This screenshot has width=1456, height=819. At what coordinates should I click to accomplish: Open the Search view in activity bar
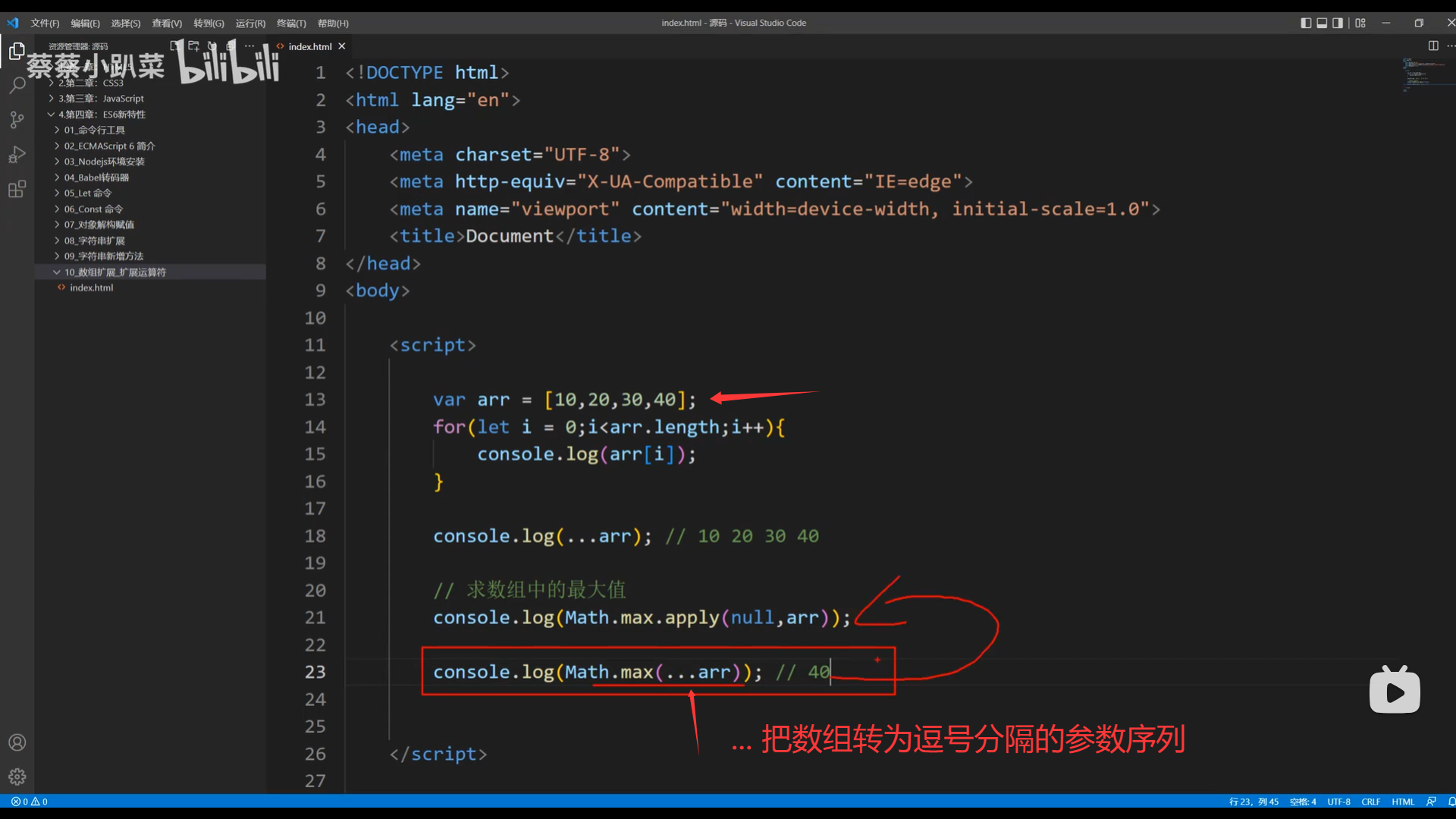click(x=17, y=85)
